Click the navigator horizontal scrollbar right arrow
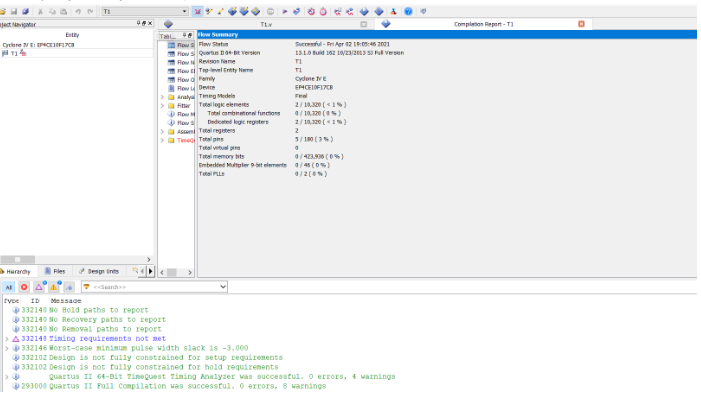Image resolution: width=701 pixels, height=405 pixels. (149, 260)
